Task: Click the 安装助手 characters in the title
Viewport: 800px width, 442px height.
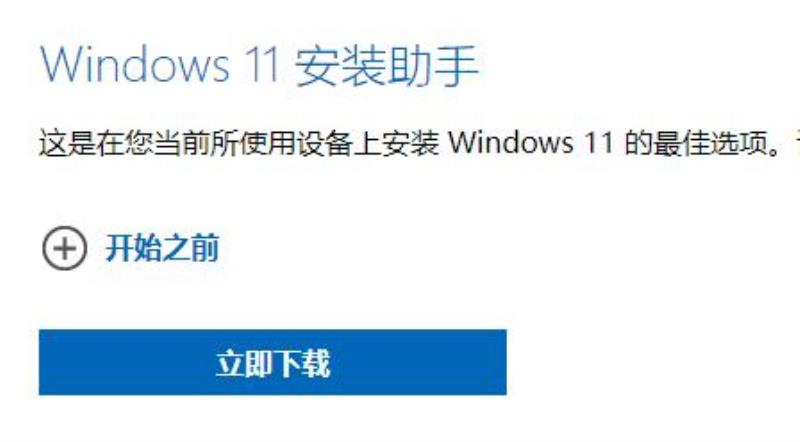Action: (x=387, y=66)
